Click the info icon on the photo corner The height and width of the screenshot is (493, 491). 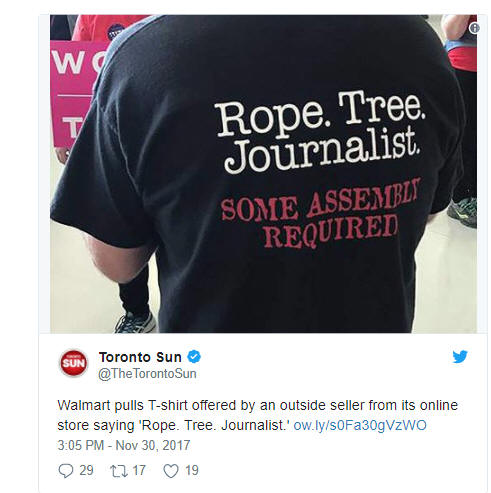pyautogui.click(x=474, y=28)
